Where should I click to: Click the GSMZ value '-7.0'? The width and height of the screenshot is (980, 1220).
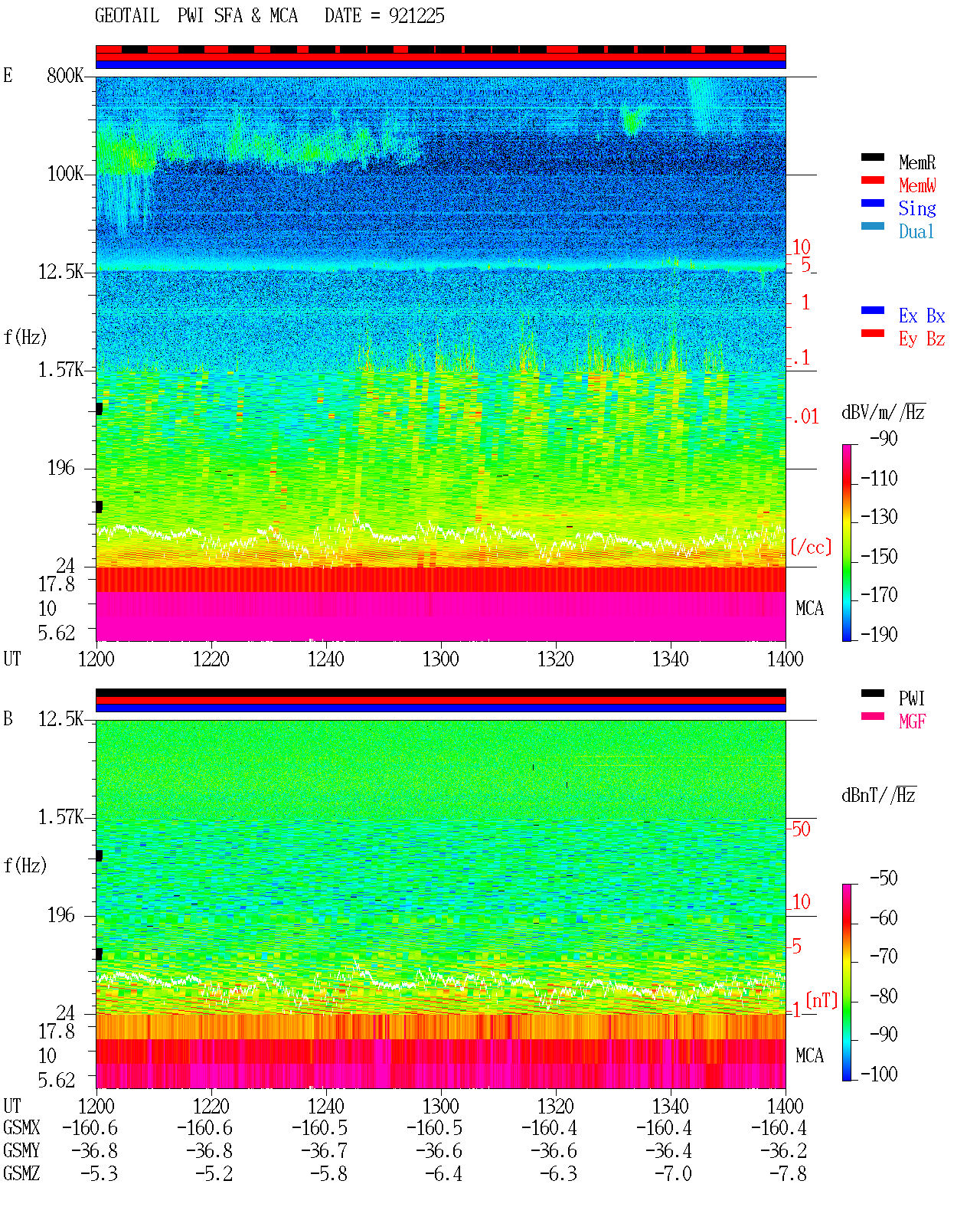[673, 1174]
